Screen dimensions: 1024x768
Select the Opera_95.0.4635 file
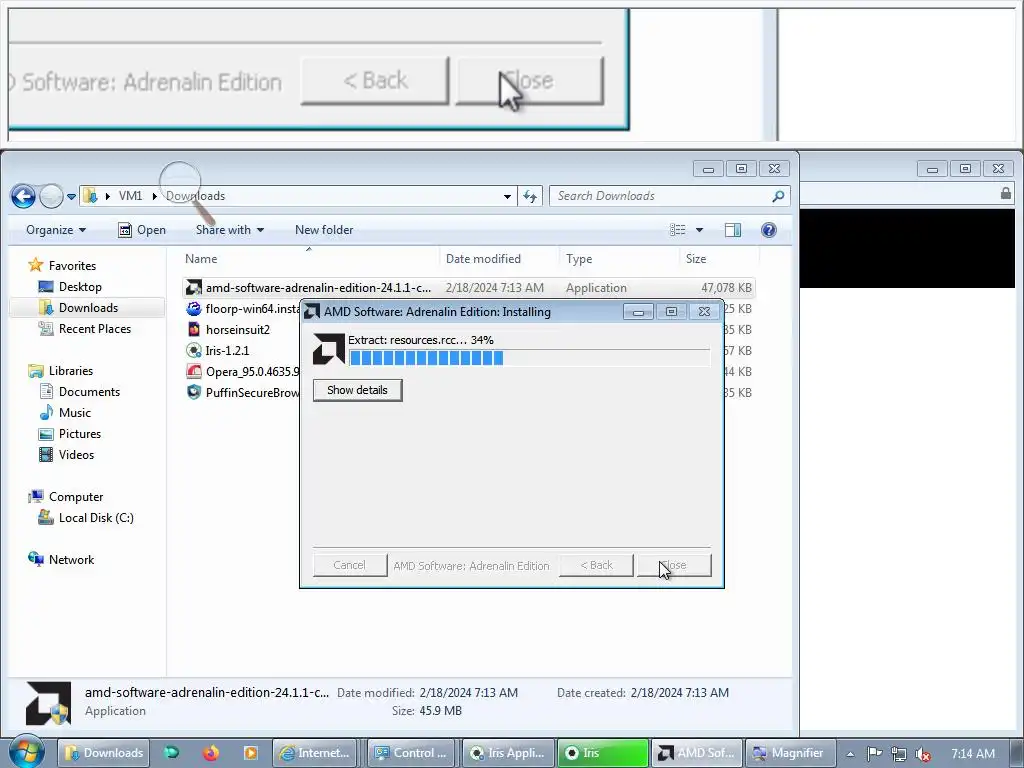244,372
